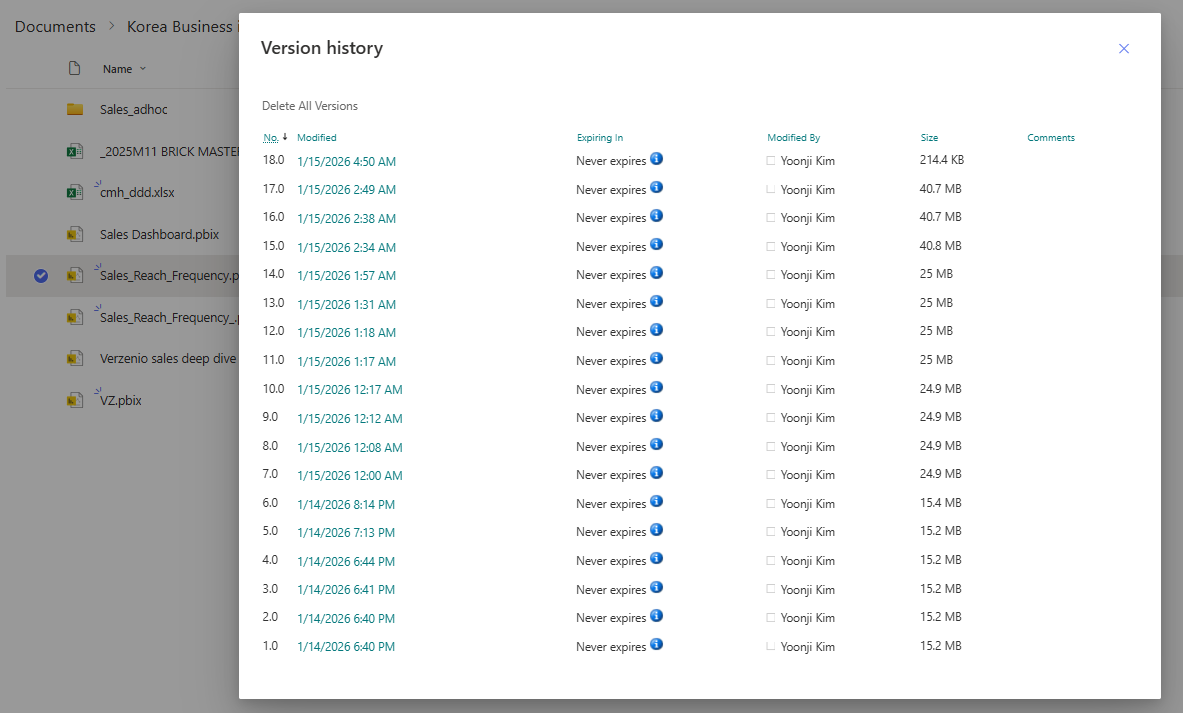Image resolution: width=1183 pixels, height=713 pixels.
Task: Select version number 11.0 cell
Action: (273, 360)
